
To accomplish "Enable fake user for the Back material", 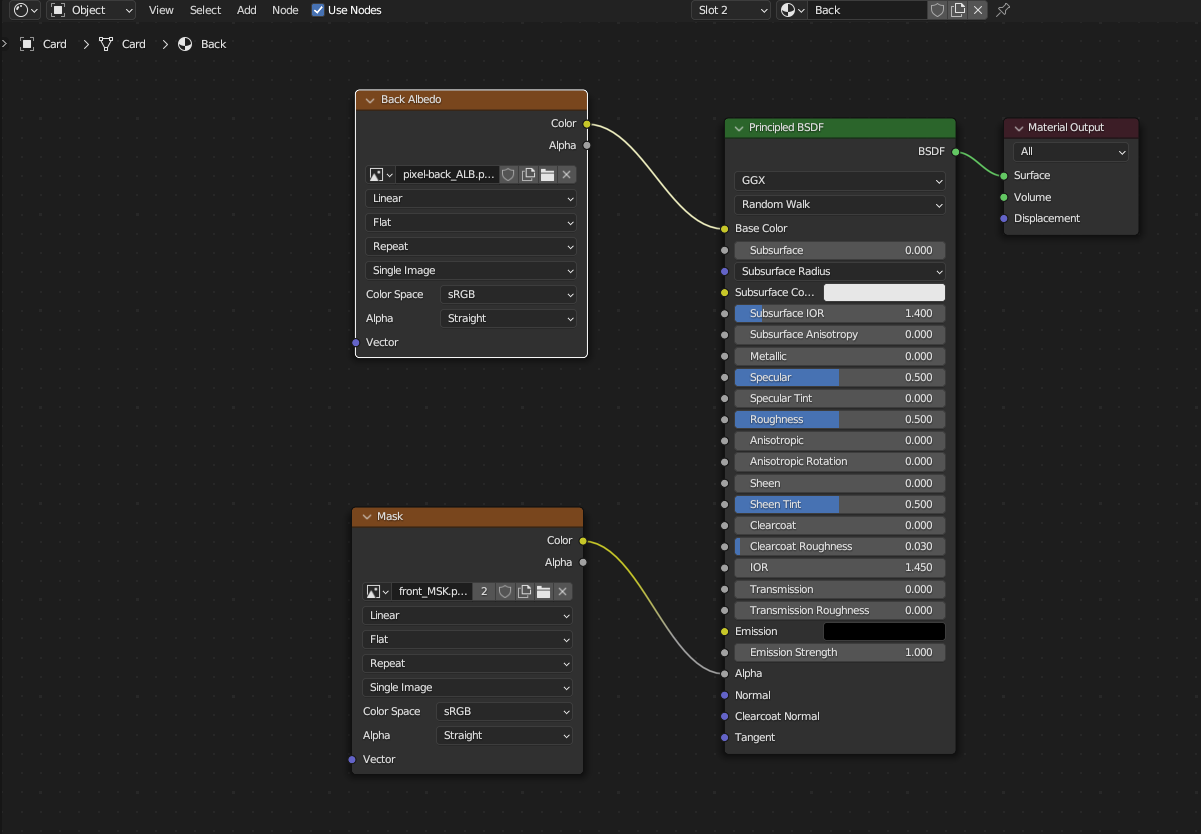I will [937, 10].
